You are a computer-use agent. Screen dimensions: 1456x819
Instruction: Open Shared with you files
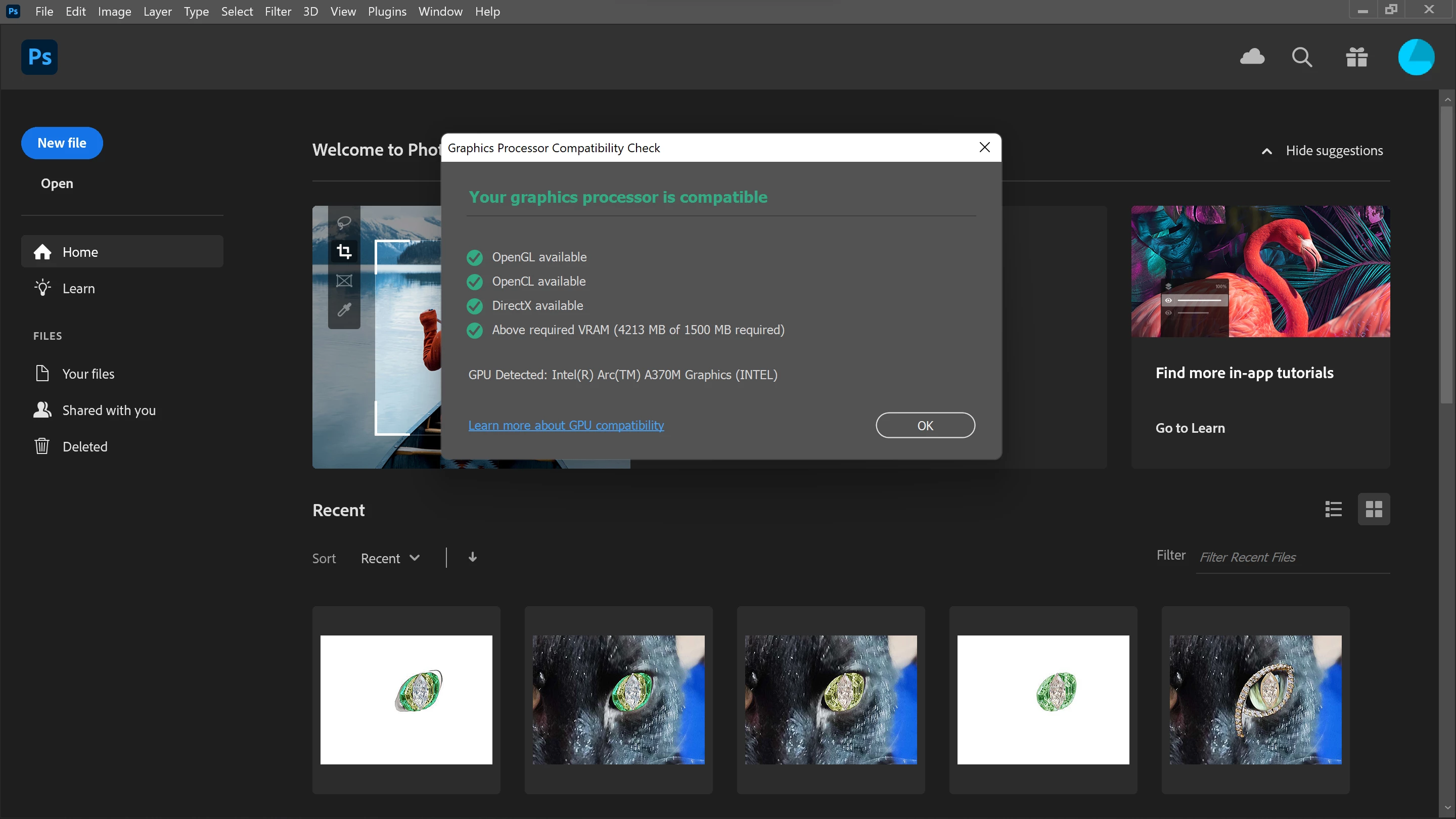109,411
